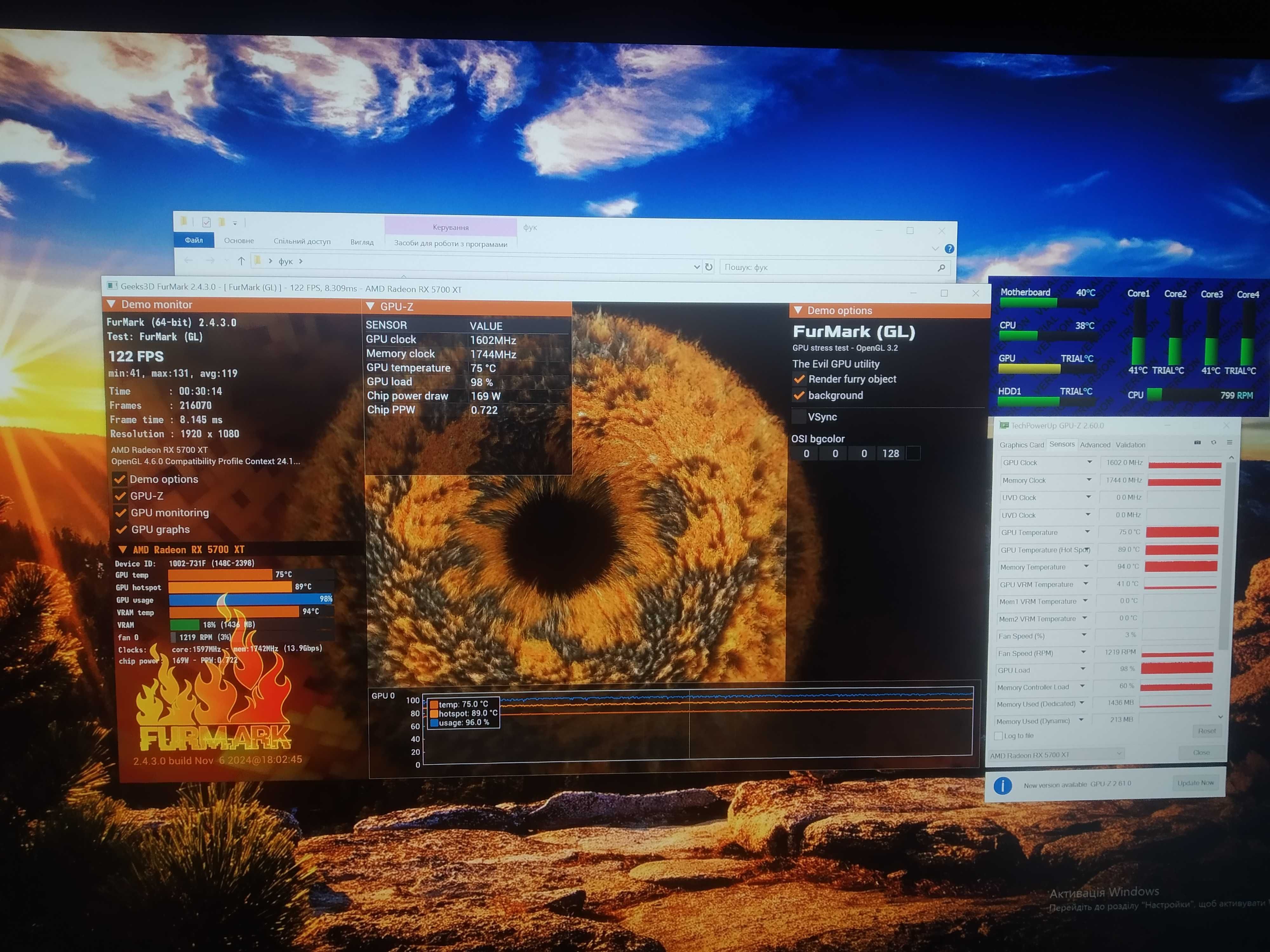Open Основне ribbon tab
The height and width of the screenshot is (952, 1270).
click(x=239, y=241)
